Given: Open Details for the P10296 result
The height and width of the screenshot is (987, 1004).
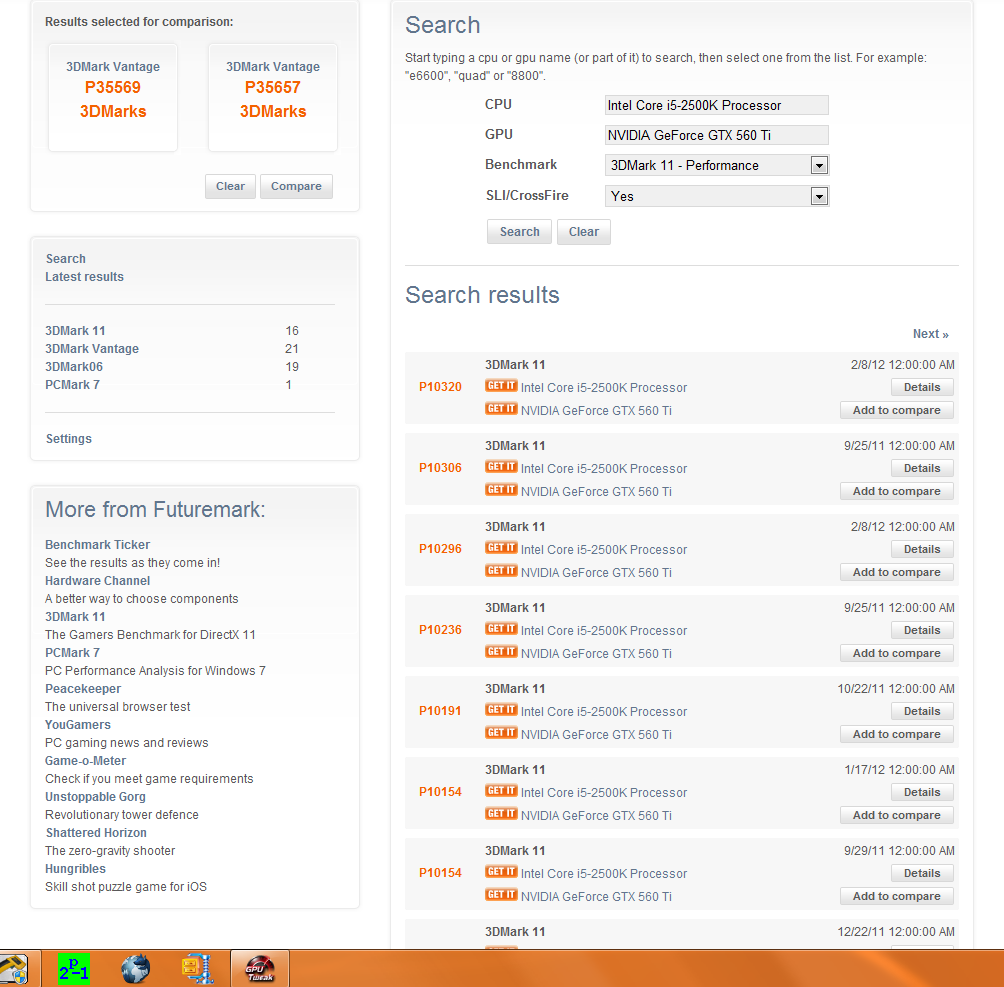Looking at the screenshot, I should 922,549.
